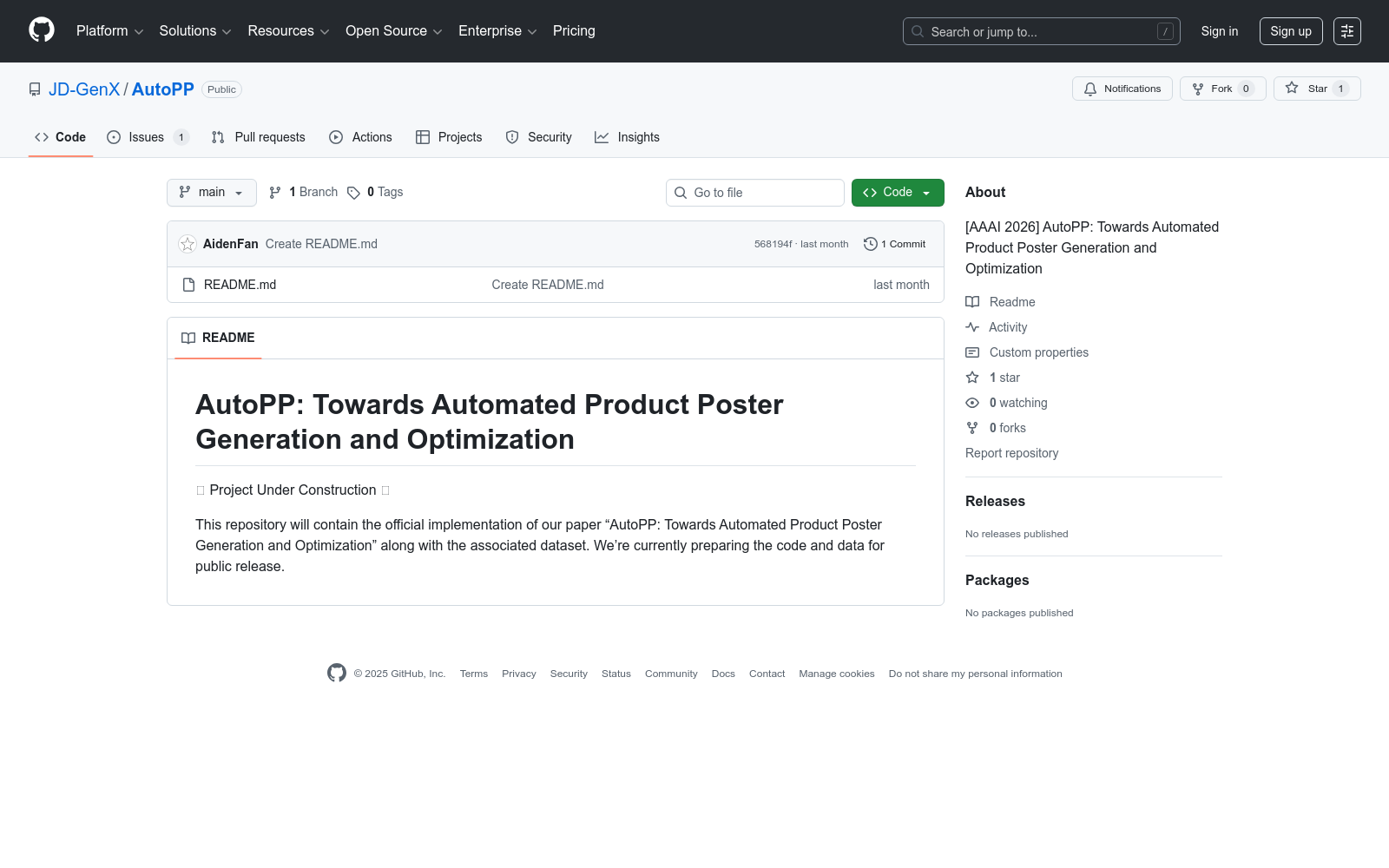This screenshot has width=1389, height=868.
Task: Open the README.md file
Action: 240,285
